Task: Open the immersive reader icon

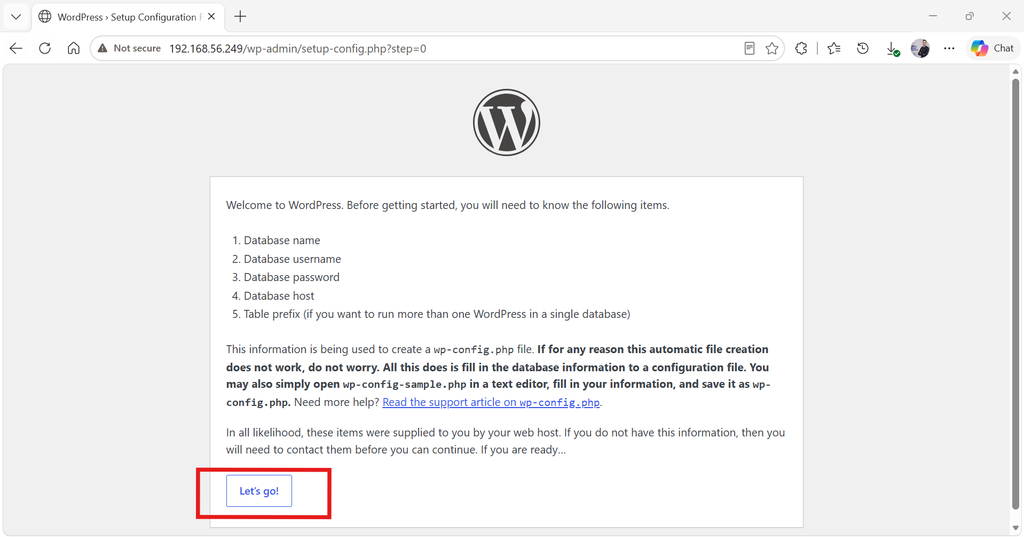Action: [750, 48]
